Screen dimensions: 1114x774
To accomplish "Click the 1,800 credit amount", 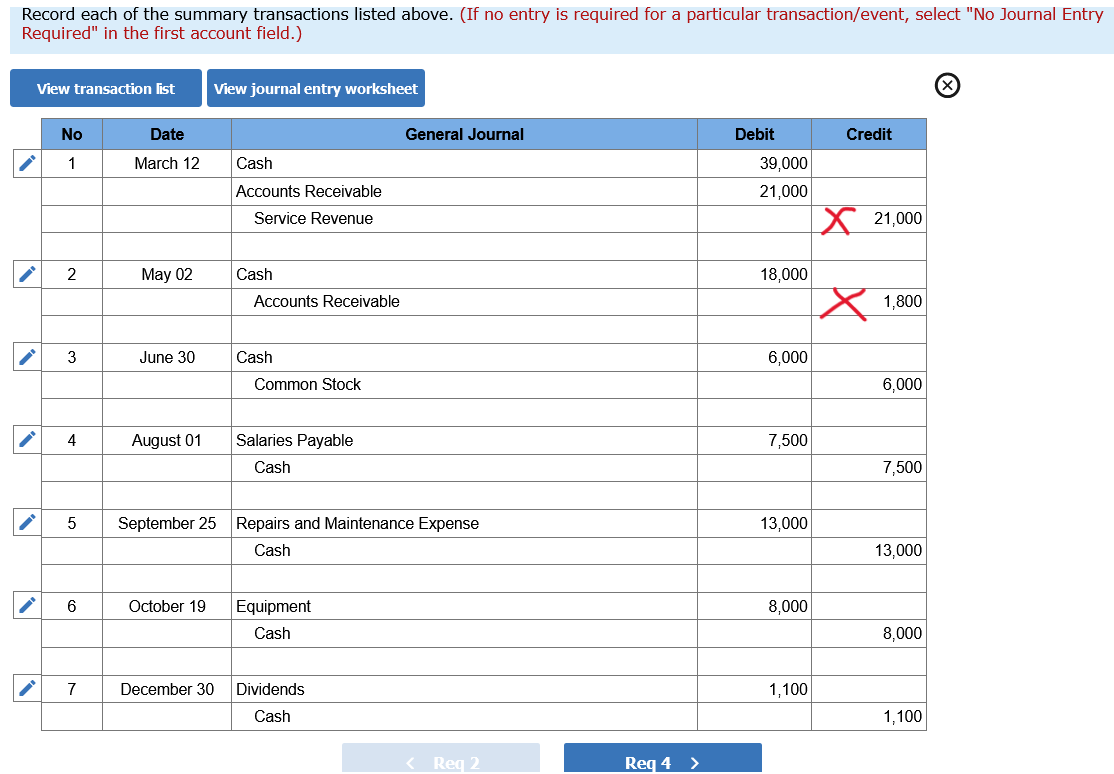I will 869,302.
